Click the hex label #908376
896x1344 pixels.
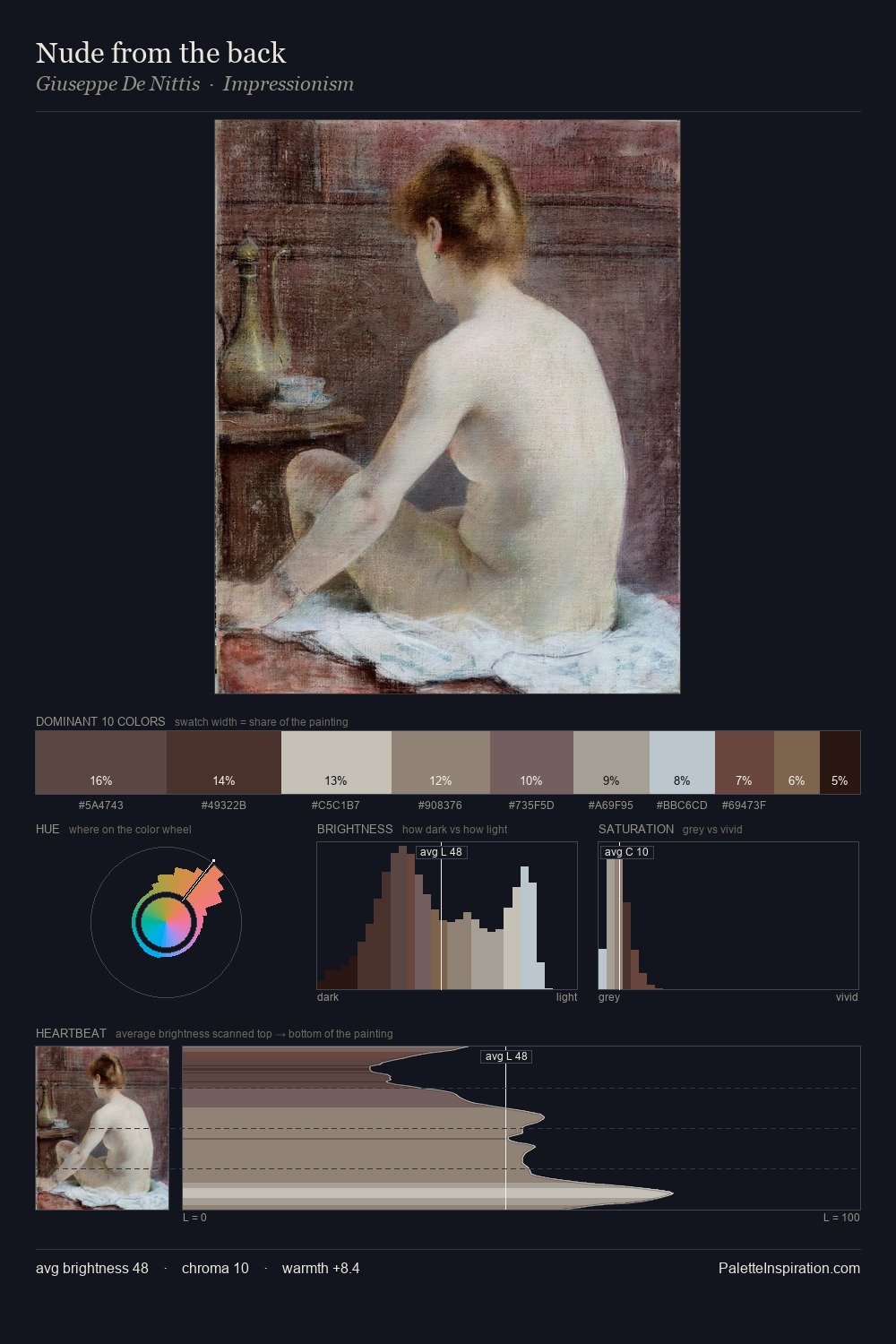coord(441,806)
